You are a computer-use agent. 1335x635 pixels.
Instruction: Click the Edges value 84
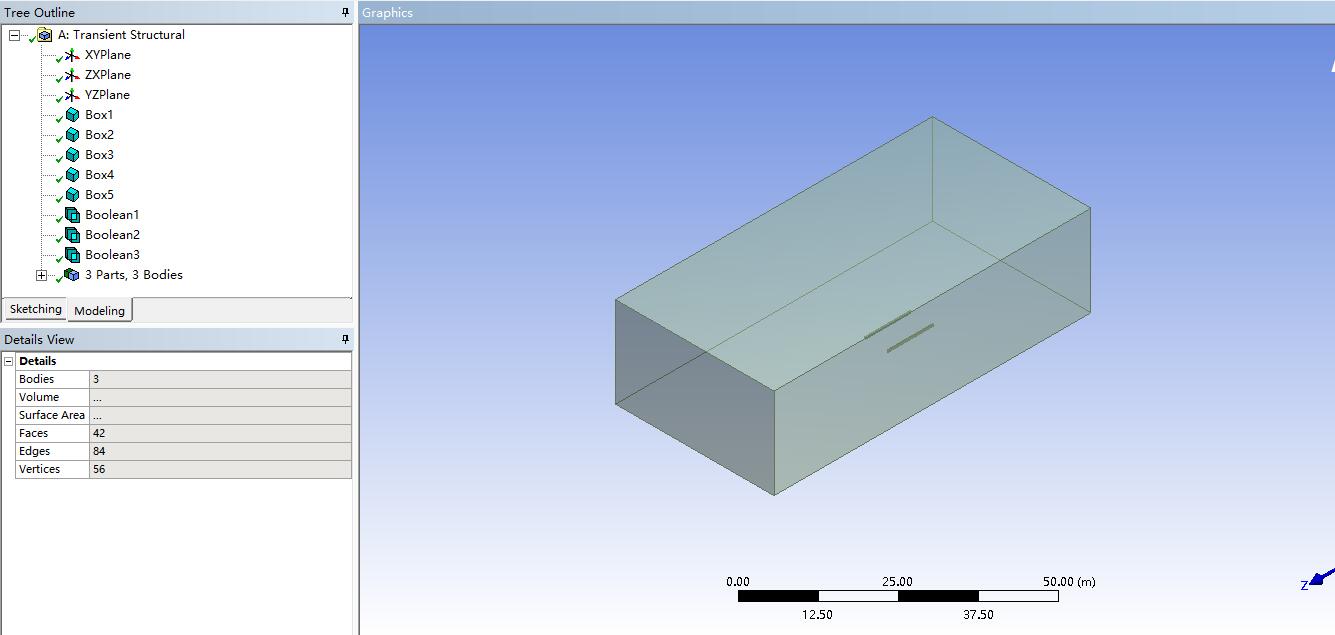coord(220,451)
